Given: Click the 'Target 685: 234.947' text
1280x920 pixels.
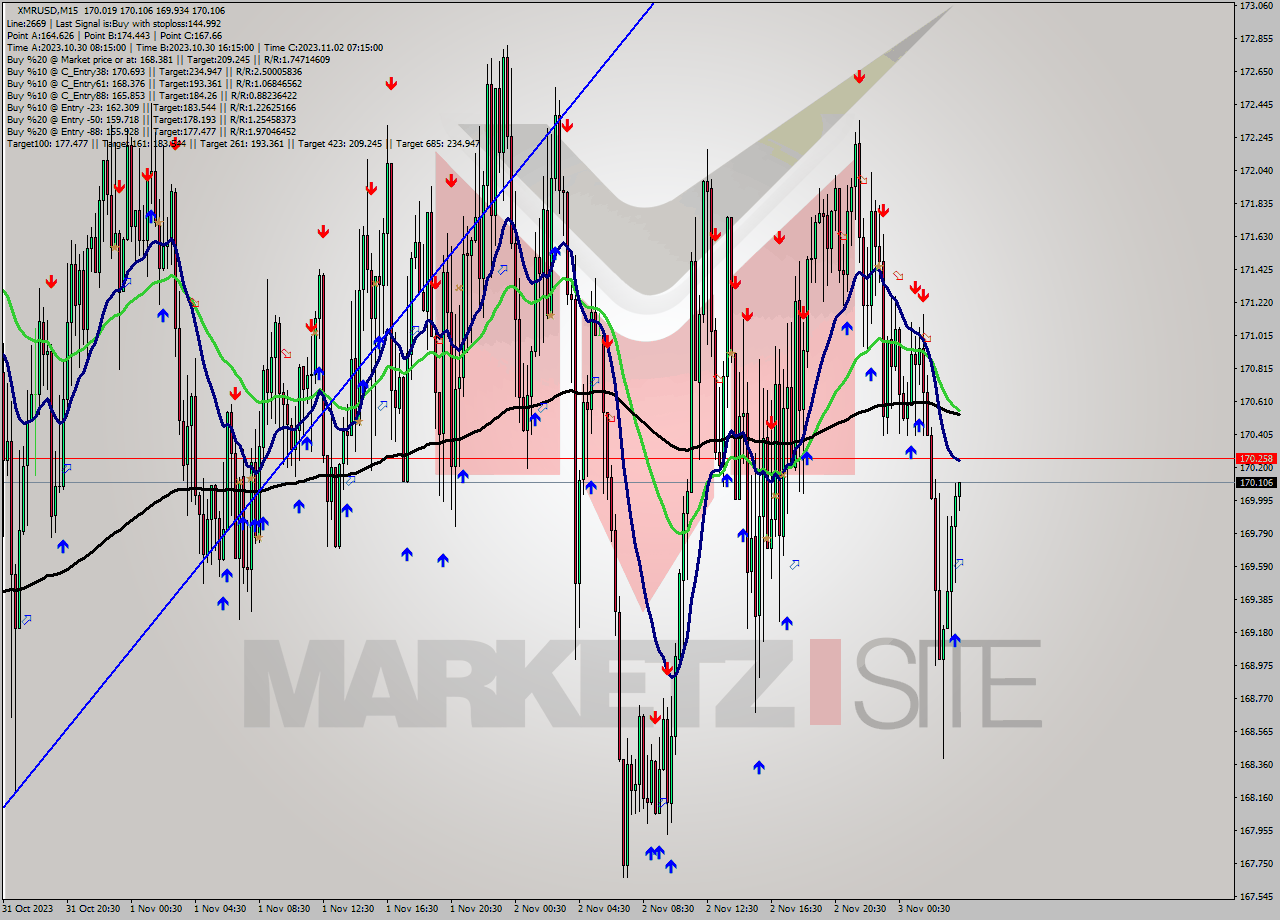Looking at the screenshot, I should coord(438,143).
